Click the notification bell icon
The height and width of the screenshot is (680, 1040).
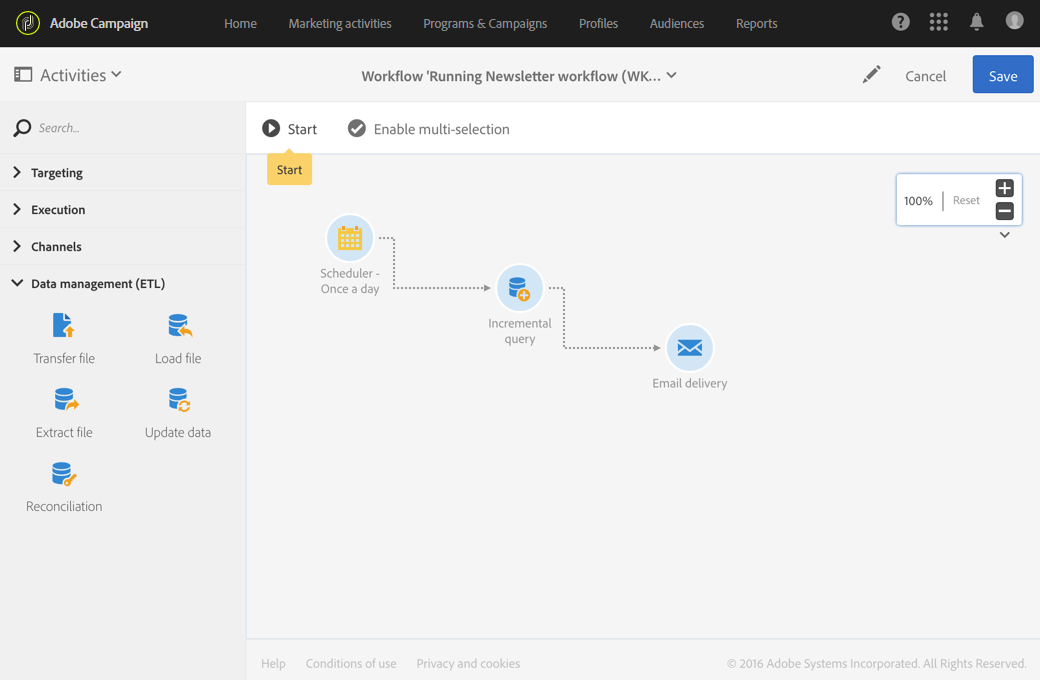pyautogui.click(x=976, y=21)
